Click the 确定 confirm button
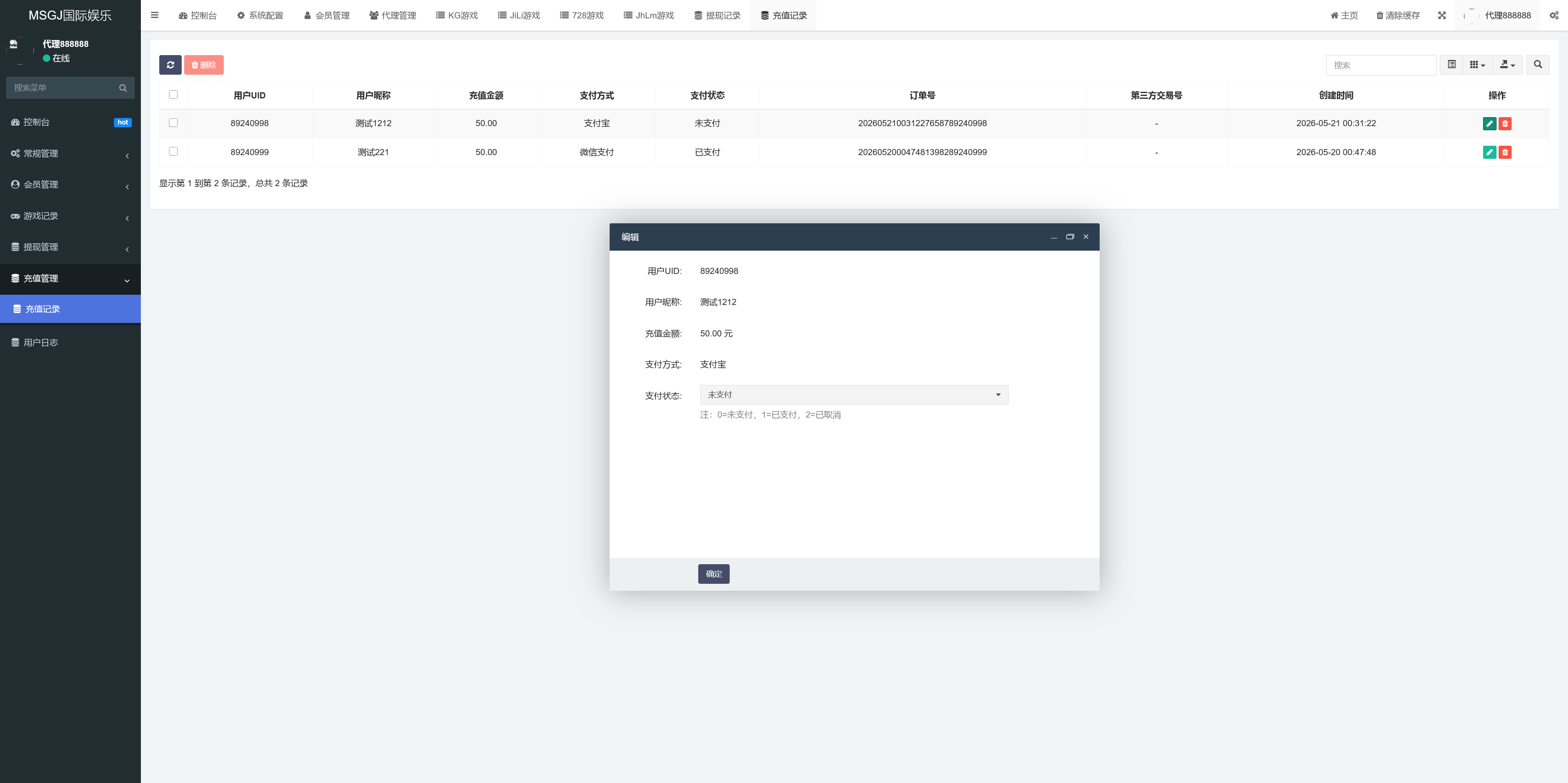This screenshot has height=783, width=1568. 713,574
